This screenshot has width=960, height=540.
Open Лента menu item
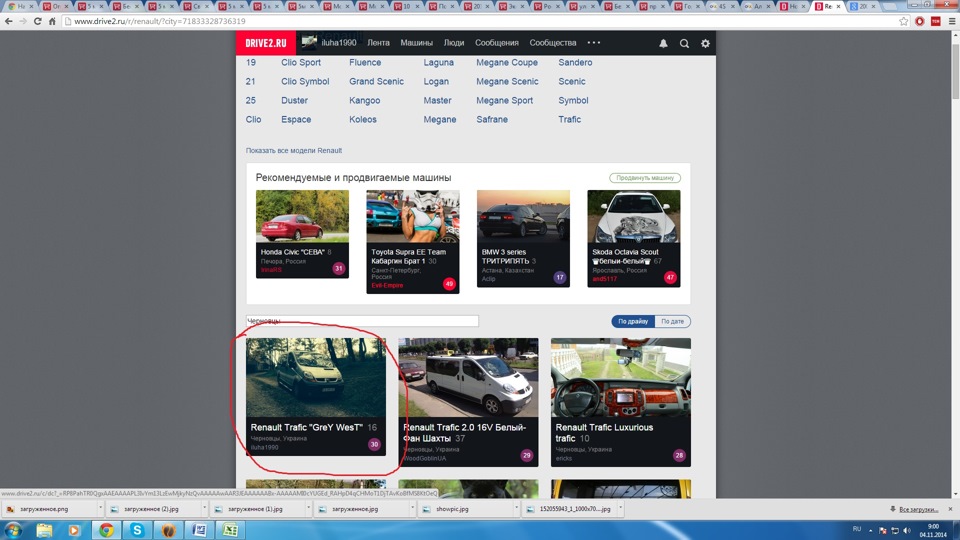coord(378,43)
